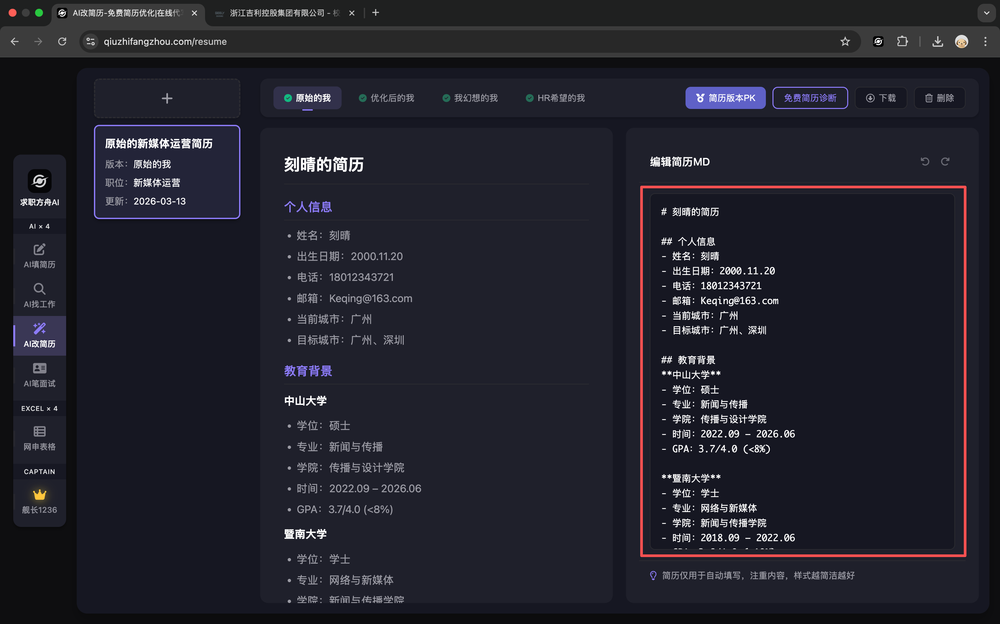Open the AI填简历 sidebar tool
1000x624 pixels.
39,255
